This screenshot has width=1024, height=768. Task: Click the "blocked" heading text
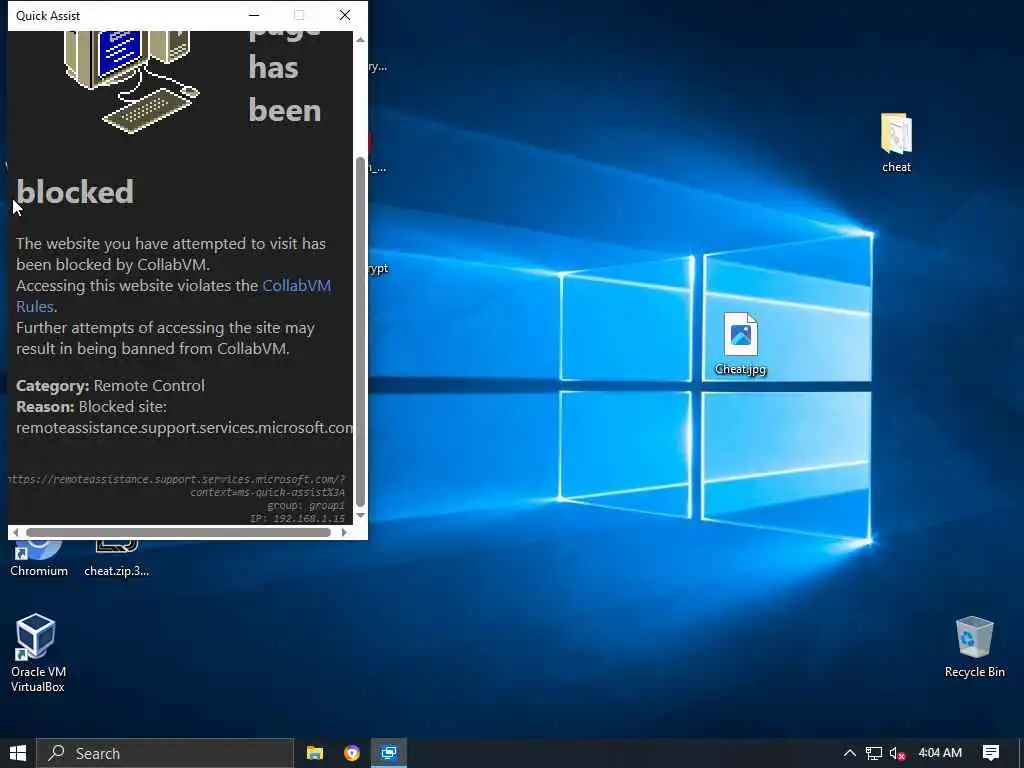[75, 192]
